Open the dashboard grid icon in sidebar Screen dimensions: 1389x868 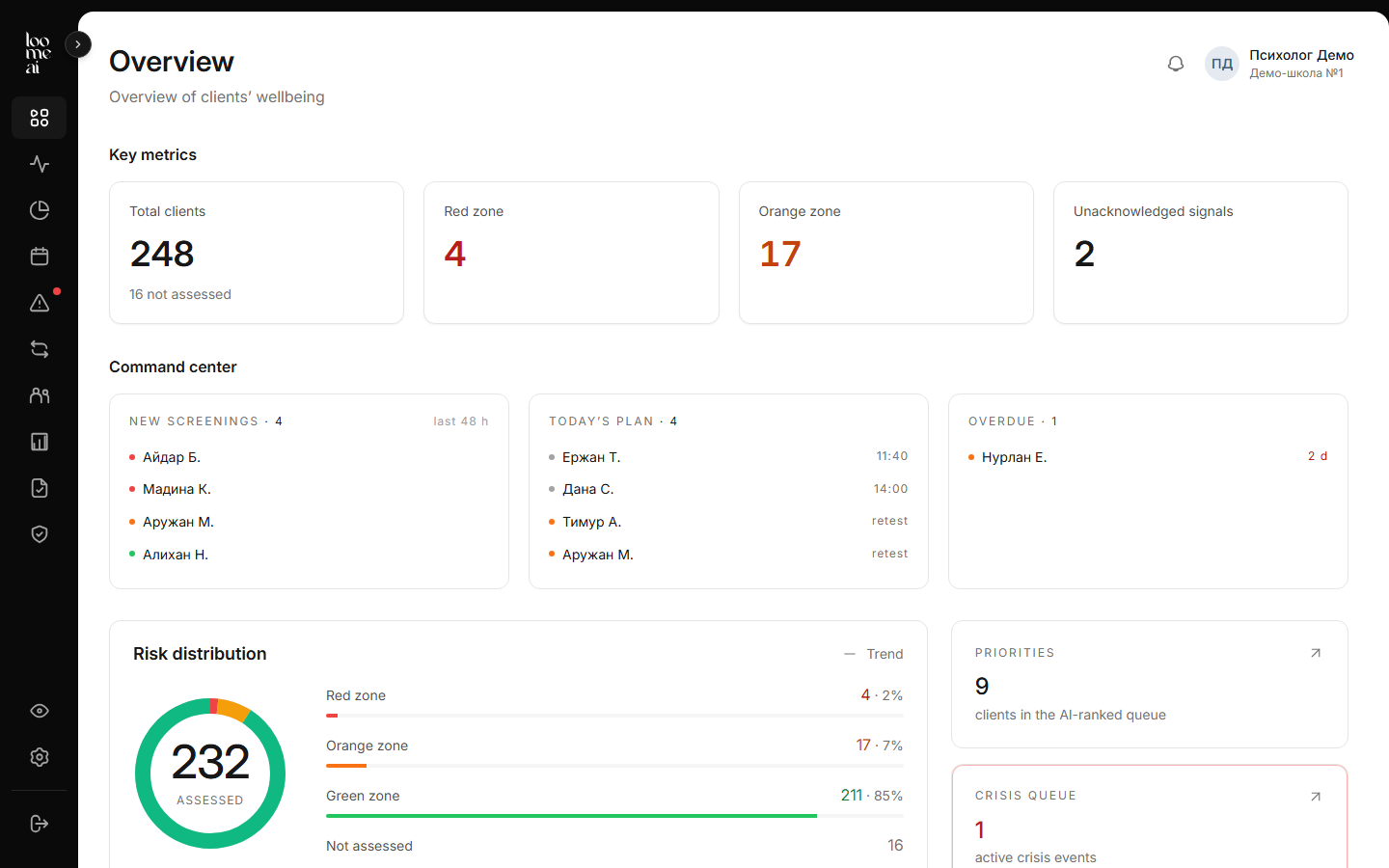[39, 118]
